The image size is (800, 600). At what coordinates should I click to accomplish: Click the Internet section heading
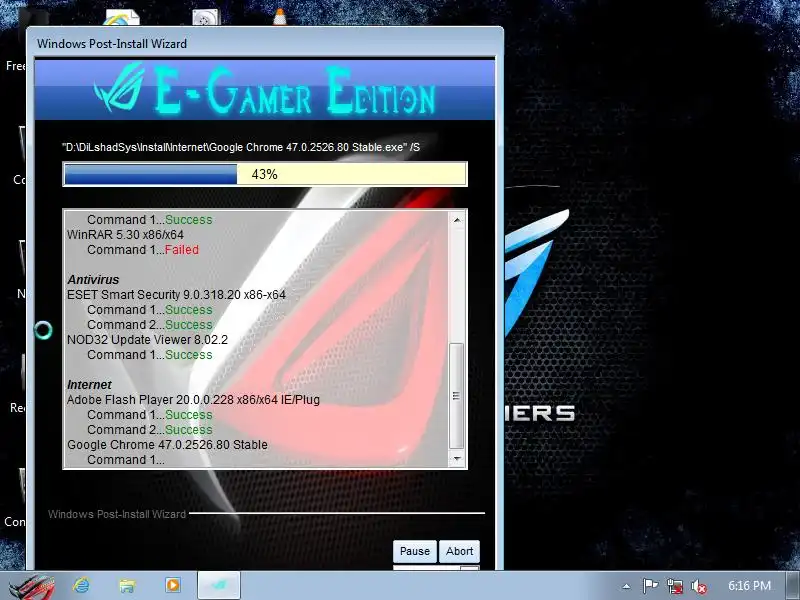pyautogui.click(x=89, y=385)
